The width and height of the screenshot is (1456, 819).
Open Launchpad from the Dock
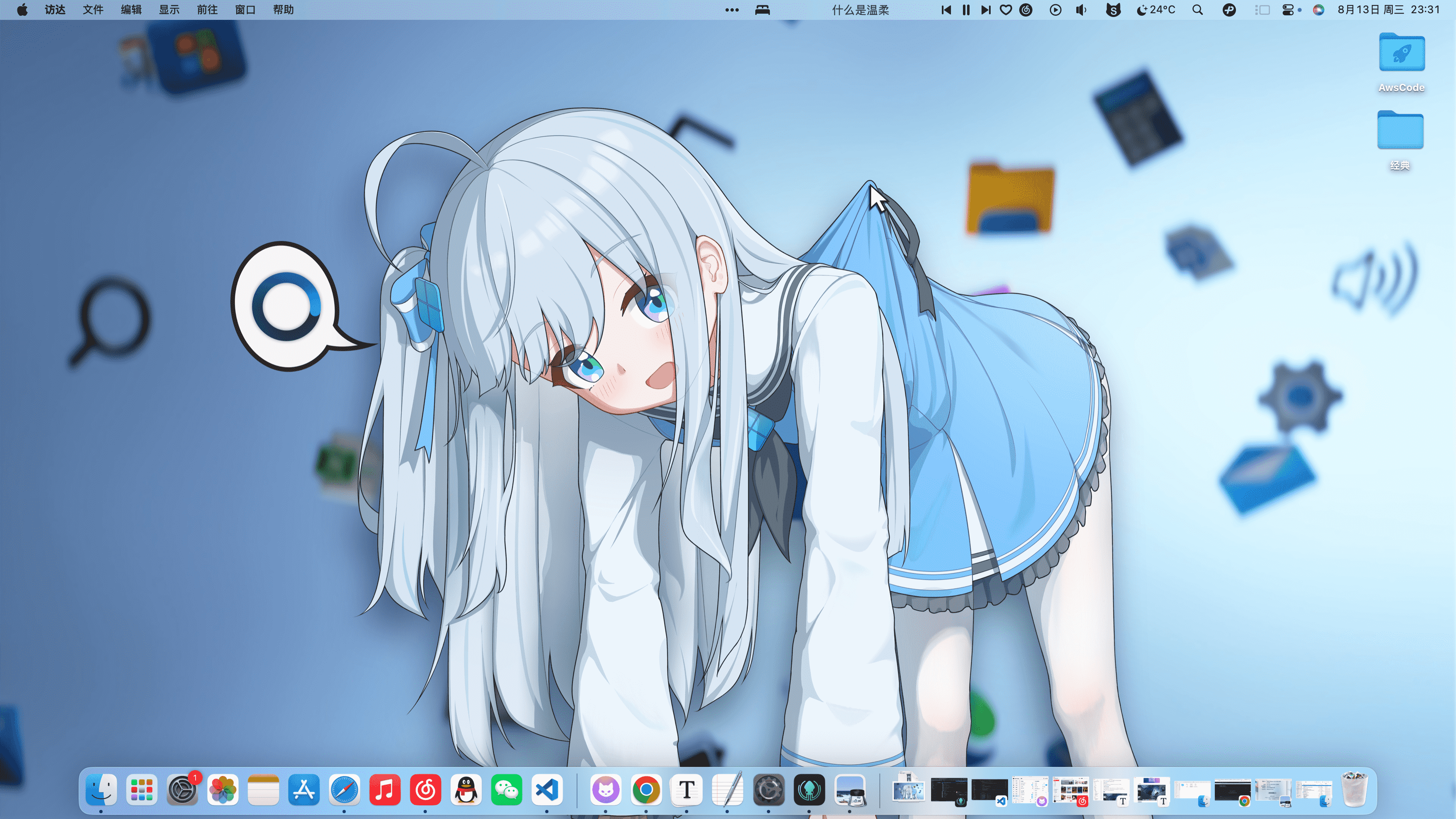coord(141,790)
